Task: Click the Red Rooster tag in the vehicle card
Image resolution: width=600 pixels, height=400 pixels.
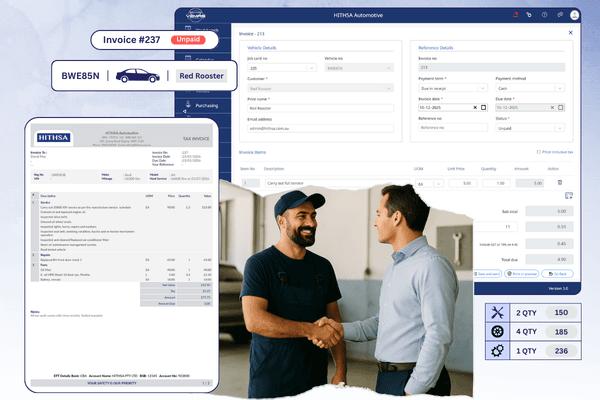Action: click(202, 76)
